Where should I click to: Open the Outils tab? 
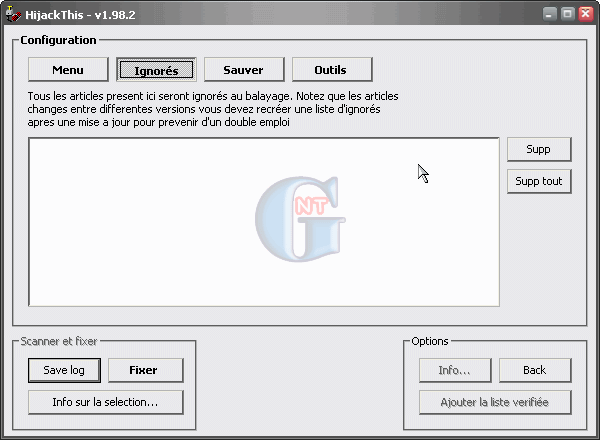coord(332,70)
